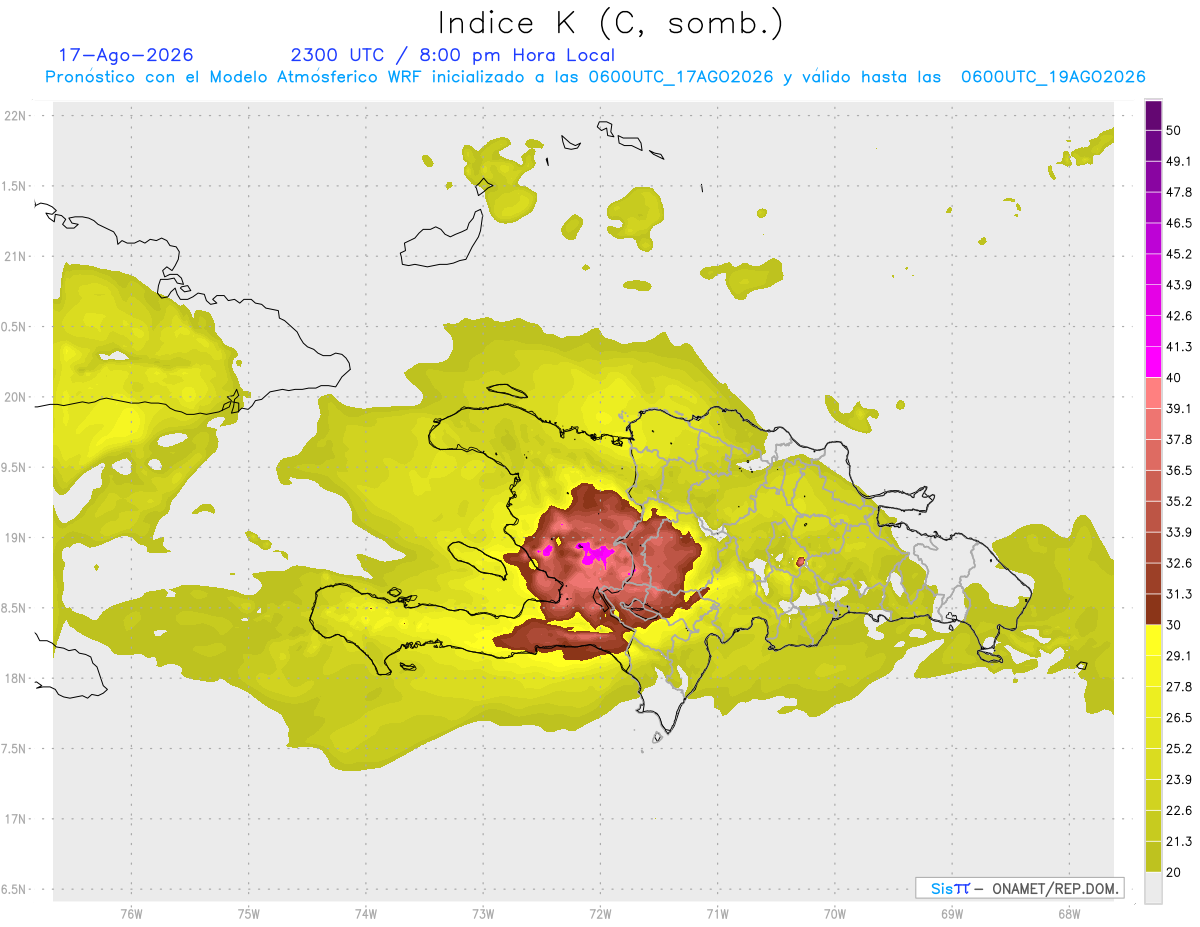Click the colorbar value "42.6"
1200x927 pixels.
coord(1178,316)
